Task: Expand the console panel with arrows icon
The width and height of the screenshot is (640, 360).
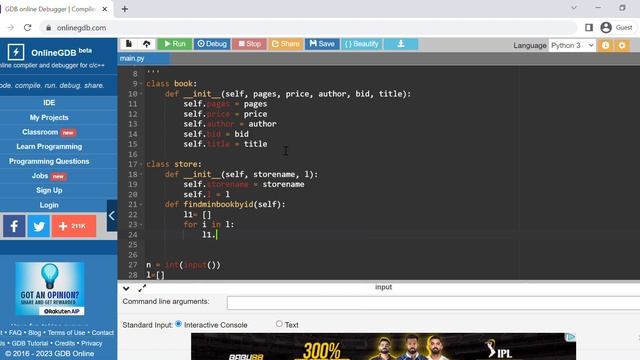Action: coord(142,289)
